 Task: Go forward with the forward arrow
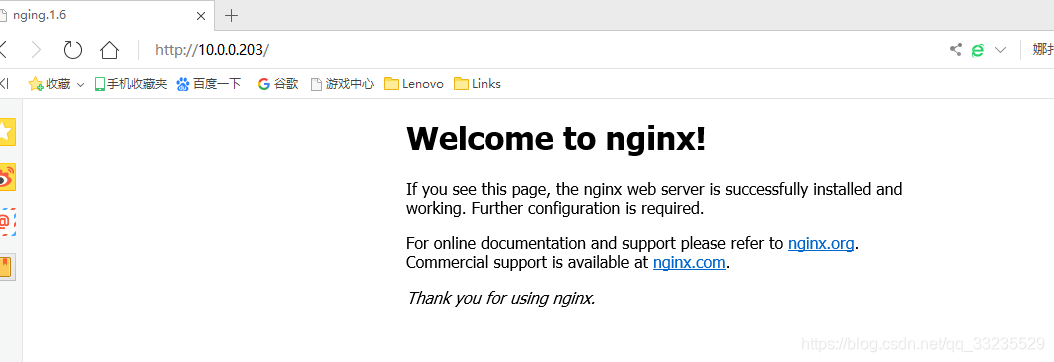(37, 50)
